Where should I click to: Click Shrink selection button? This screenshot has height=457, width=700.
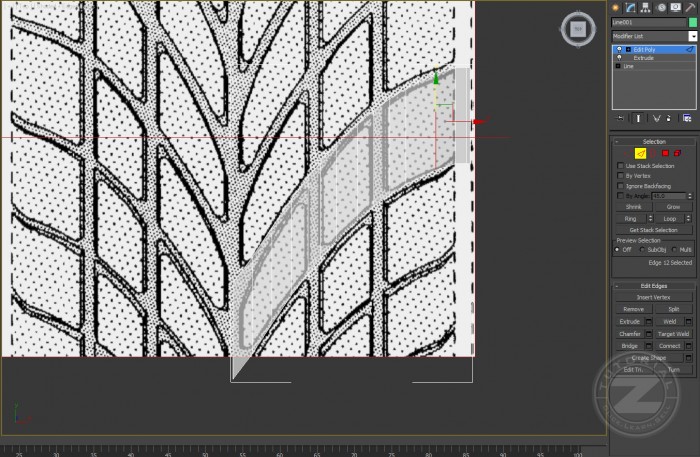click(633, 207)
